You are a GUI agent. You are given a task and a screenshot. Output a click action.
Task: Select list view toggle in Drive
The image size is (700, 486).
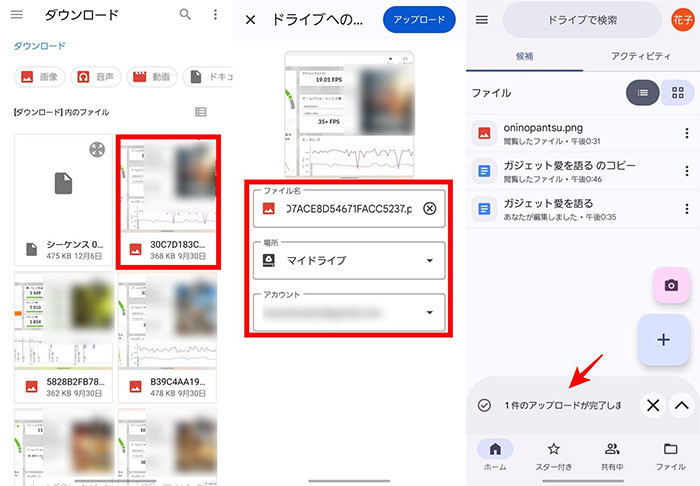point(643,93)
